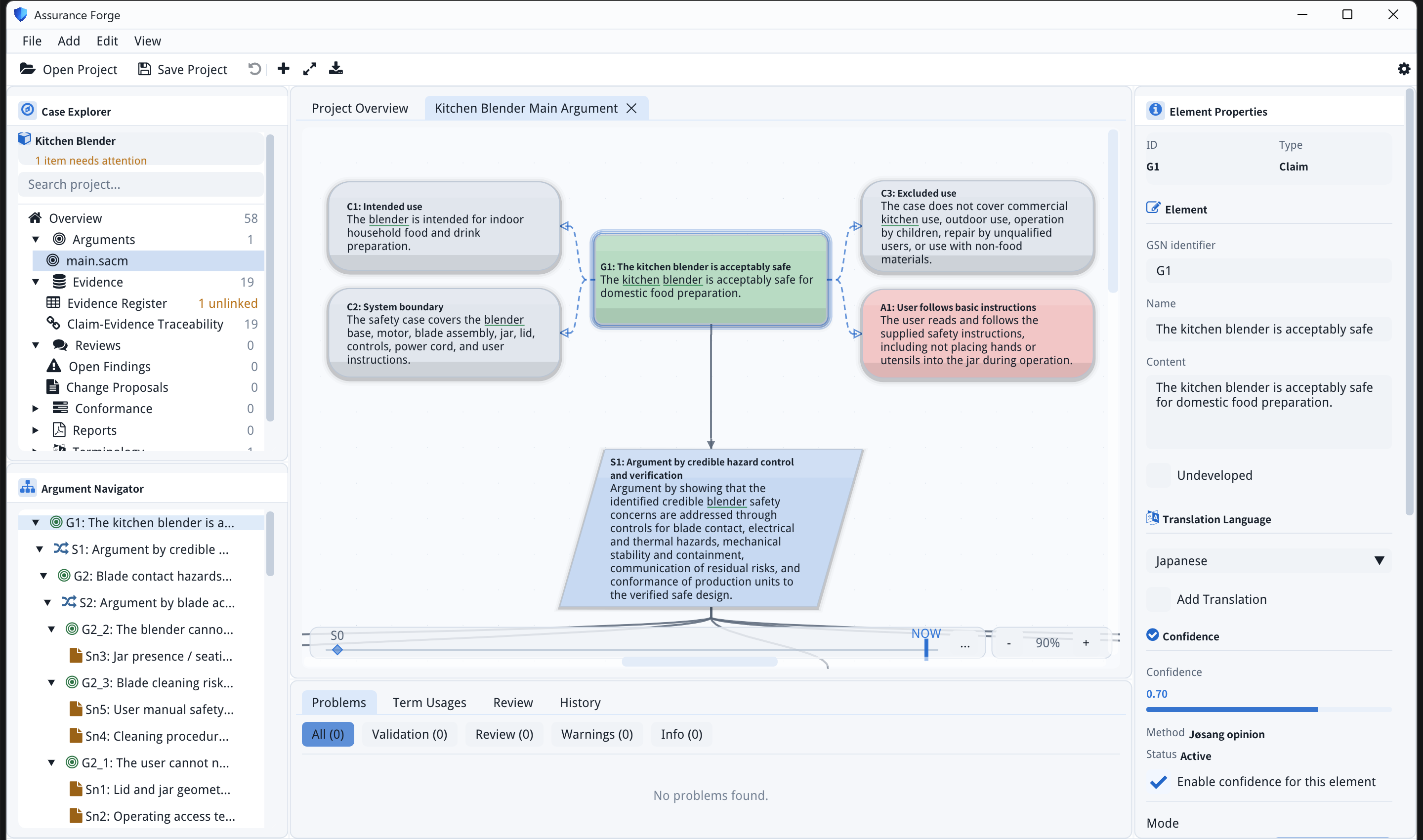Open the Edit menu
The image size is (1423, 840).
[107, 41]
